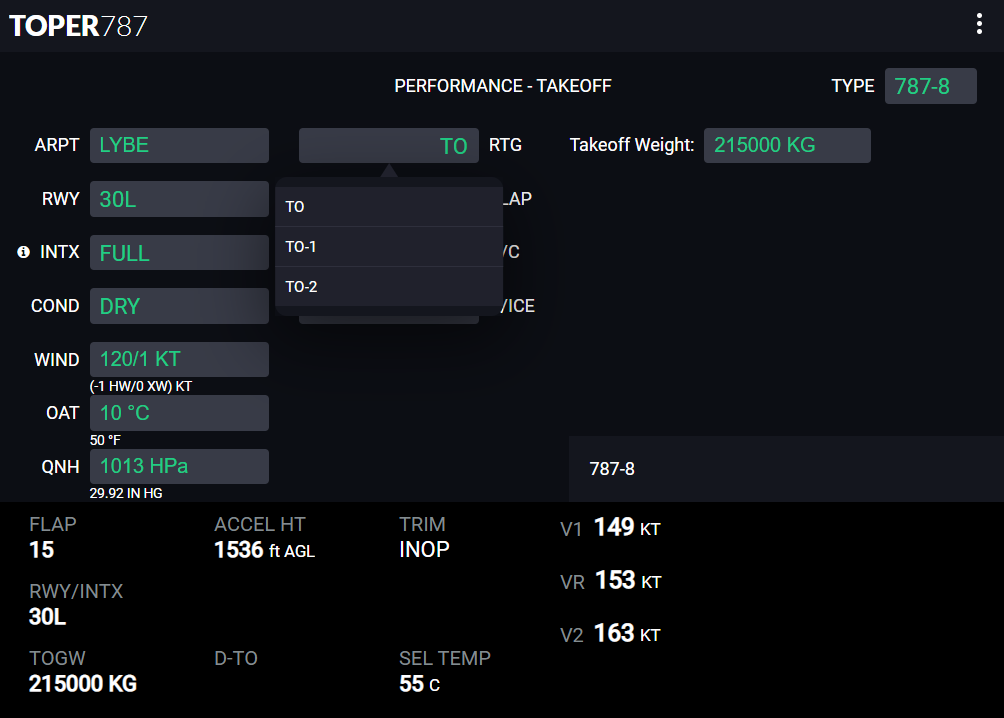Screen dimensions: 1004x718
Task: Click the TOPER787 logo
Action: [78, 26]
